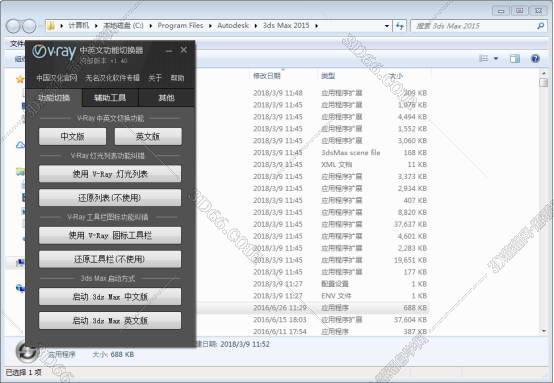
Task: Select the 功能切换 tab
Action: [54, 98]
